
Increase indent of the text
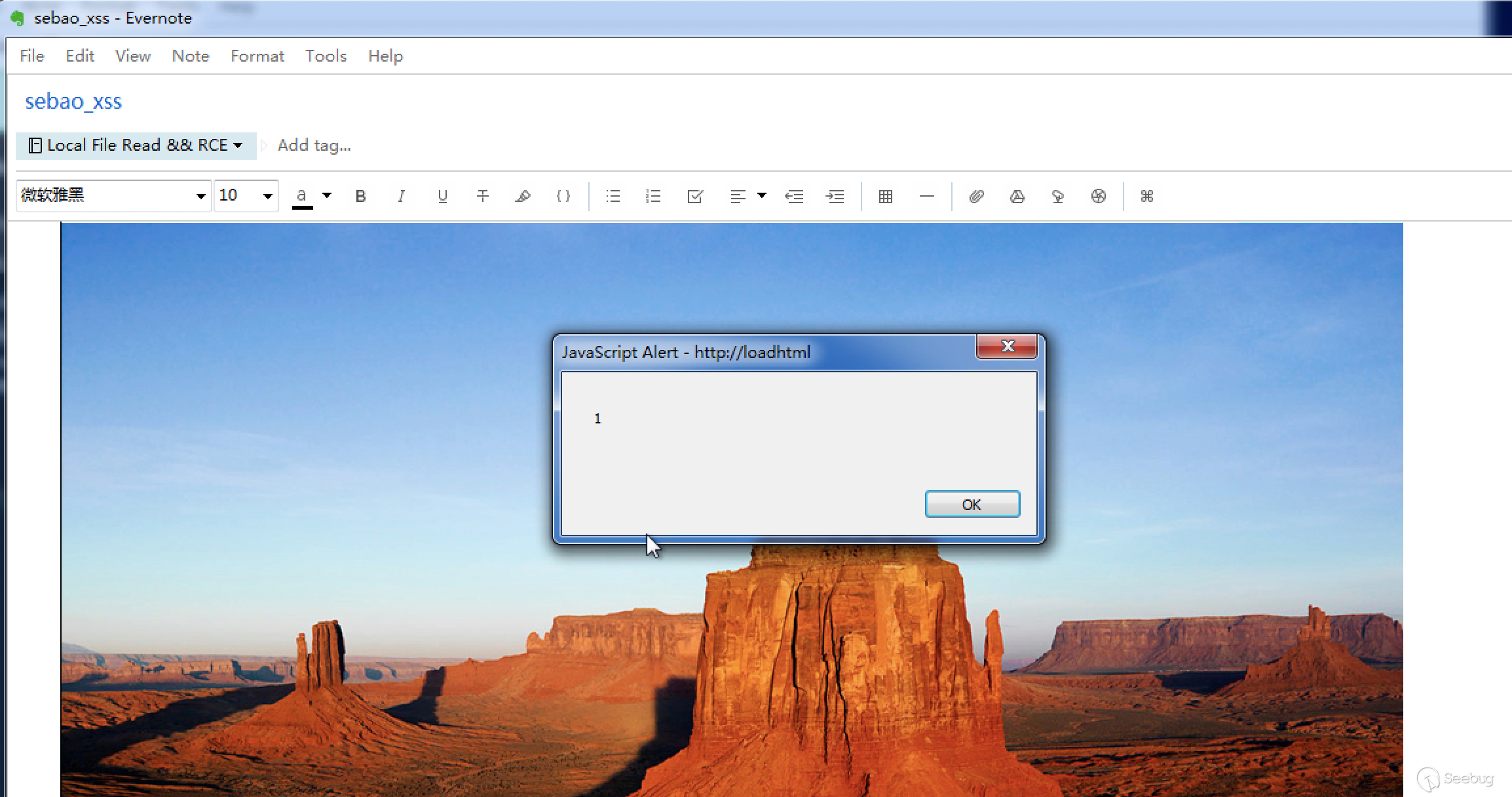click(835, 196)
